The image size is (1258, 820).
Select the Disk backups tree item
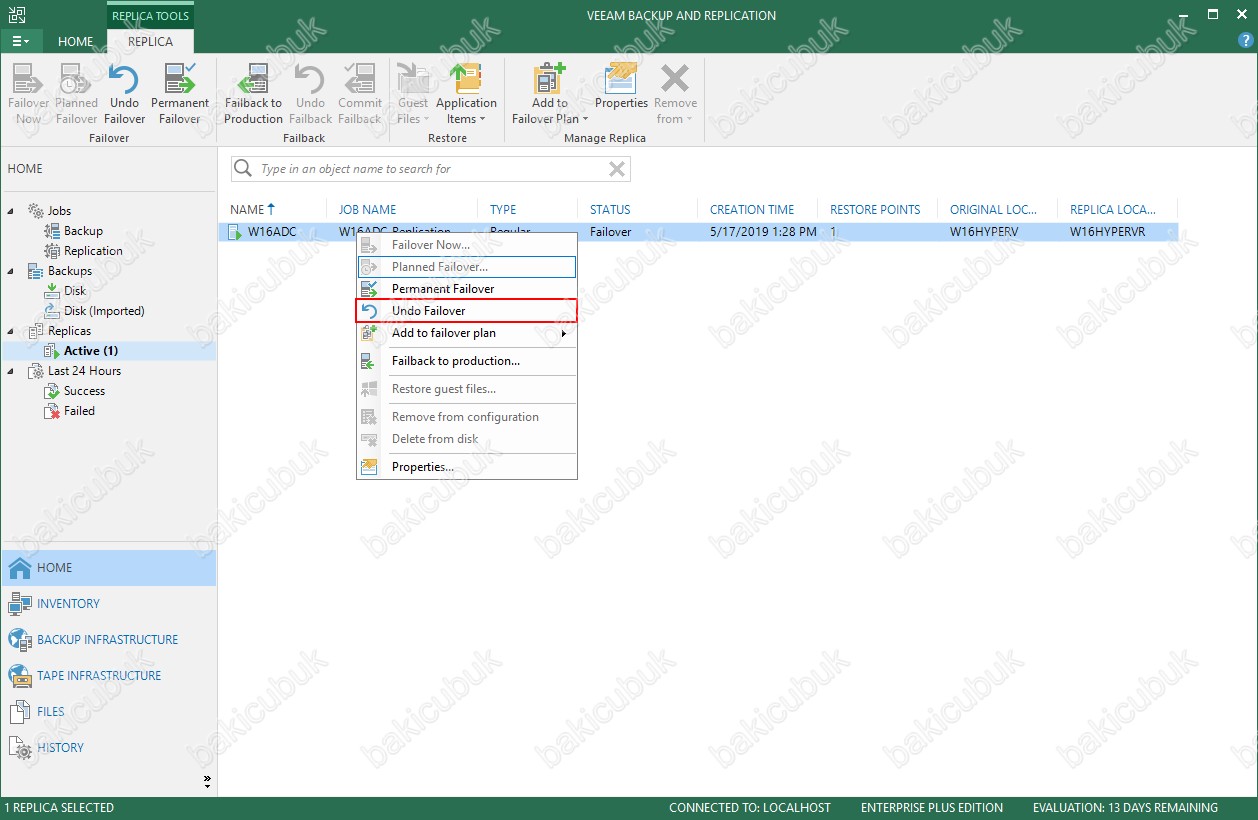pos(75,291)
